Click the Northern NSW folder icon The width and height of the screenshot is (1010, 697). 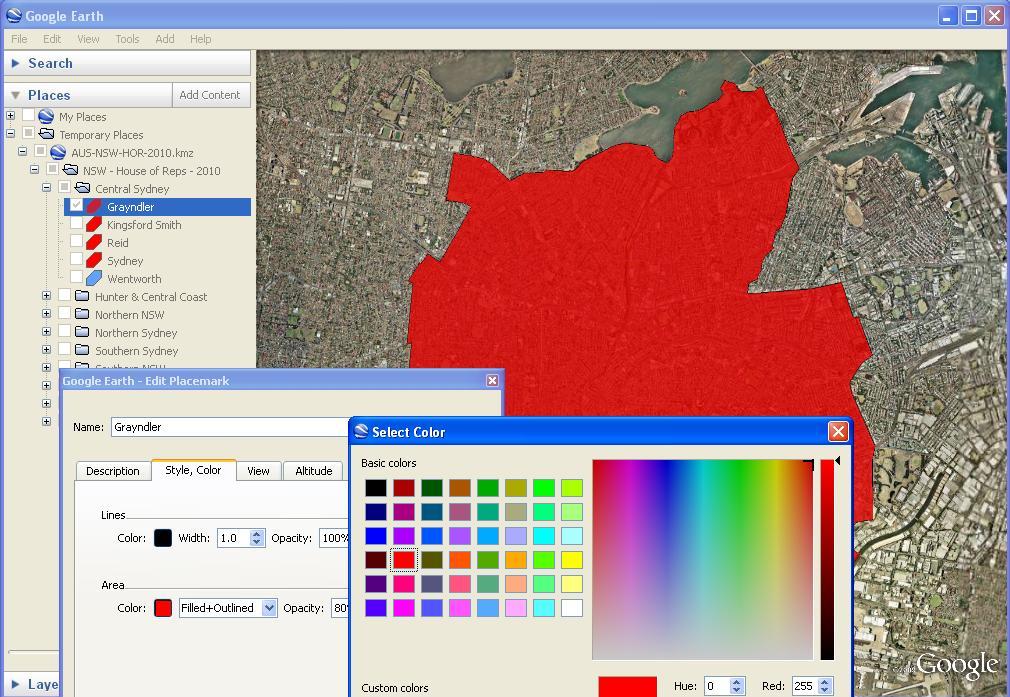pyautogui.click(x=82, y=314)
